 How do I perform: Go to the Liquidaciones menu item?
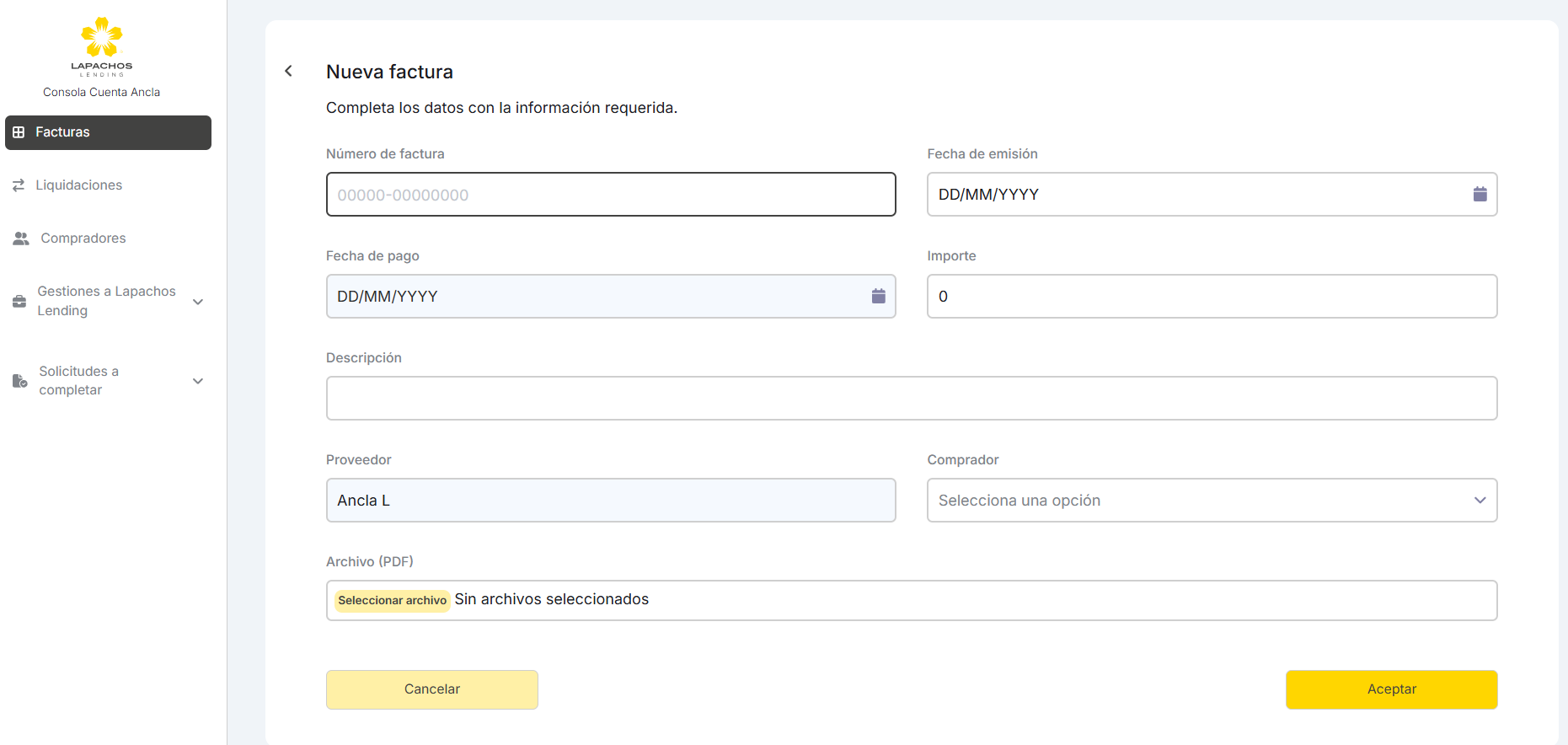click(79, 185)
